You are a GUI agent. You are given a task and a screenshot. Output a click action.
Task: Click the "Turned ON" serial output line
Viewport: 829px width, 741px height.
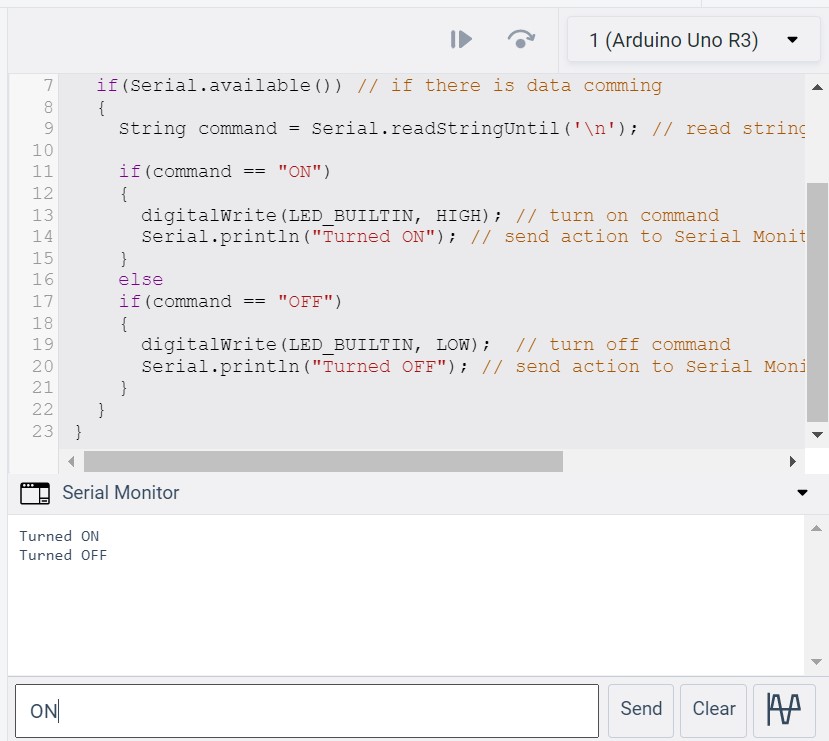[x=59, y=536]
